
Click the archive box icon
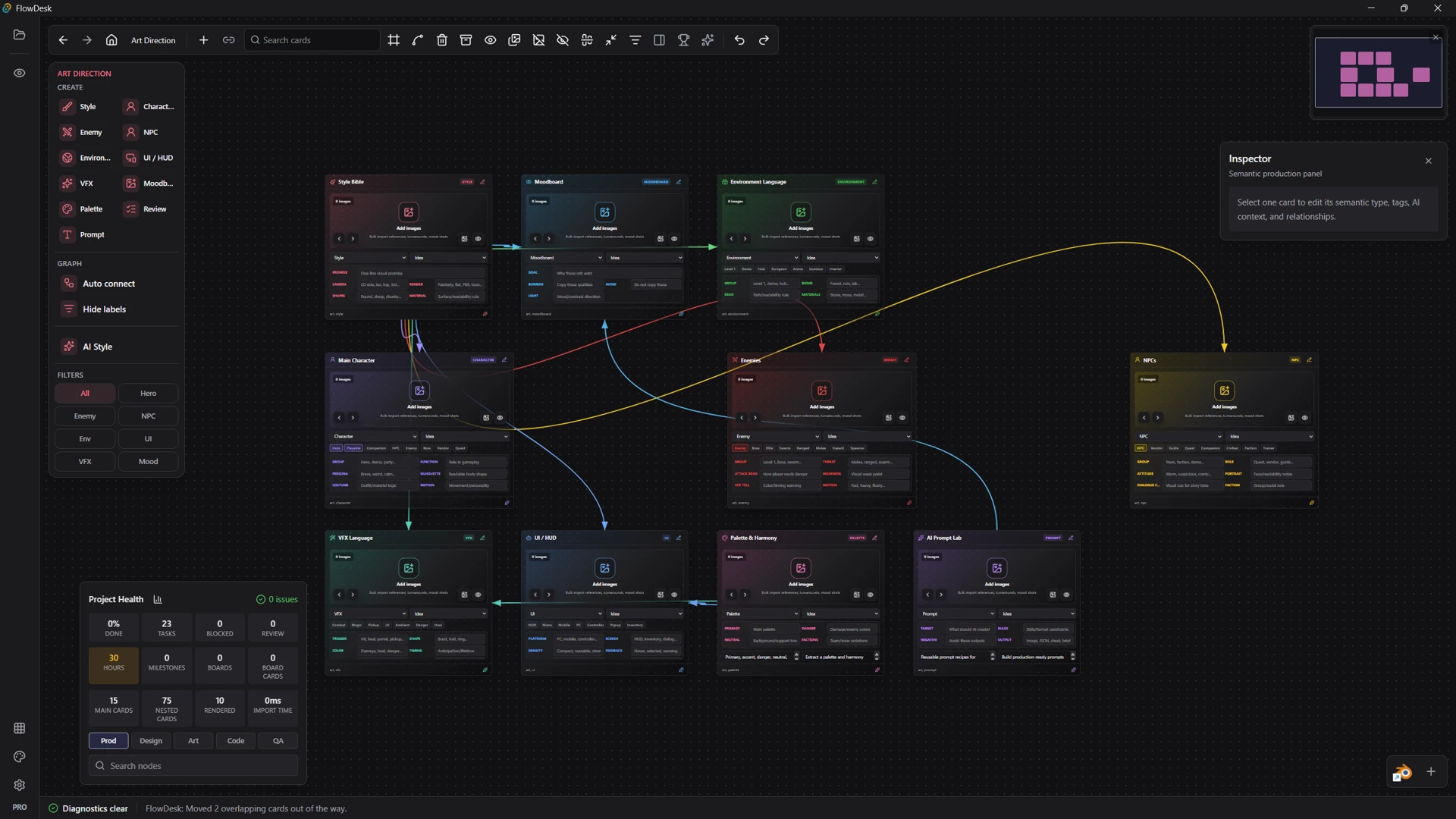[x=466, y=40]
